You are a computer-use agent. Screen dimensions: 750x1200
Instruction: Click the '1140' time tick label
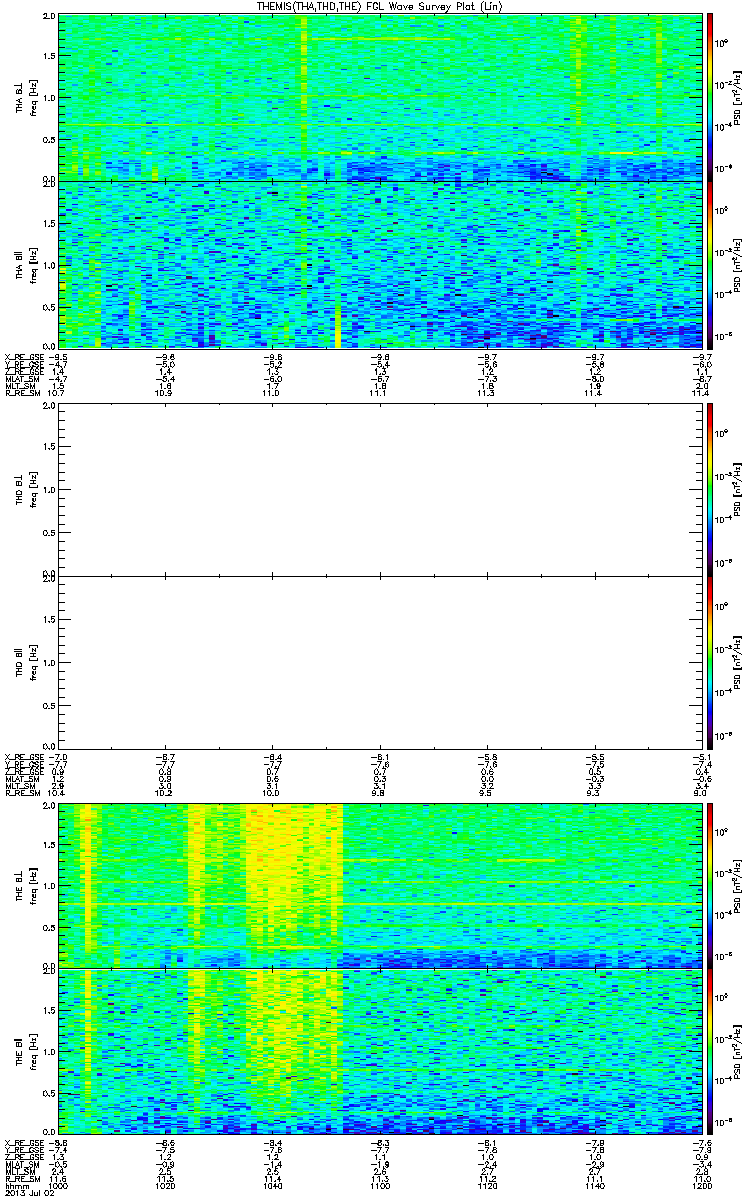coord(594,1187)
